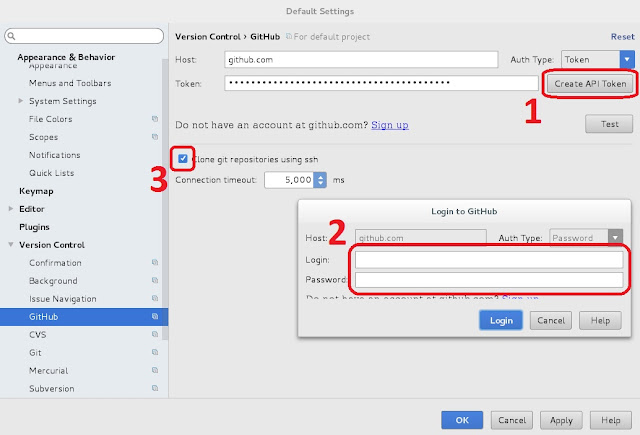This screenshot has width=640, height=435.
Task: Collapse the Version Control tree node
Action: coord(11,244)
